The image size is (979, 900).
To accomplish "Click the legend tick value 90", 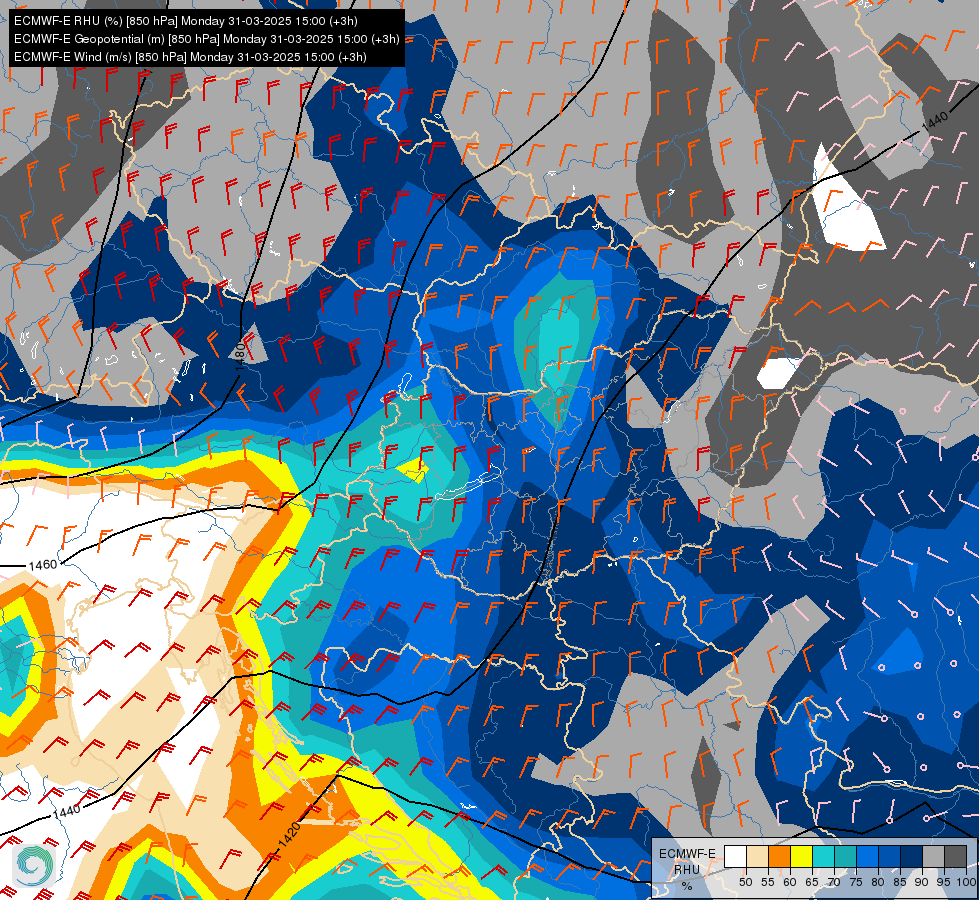I will pos(922,883).
